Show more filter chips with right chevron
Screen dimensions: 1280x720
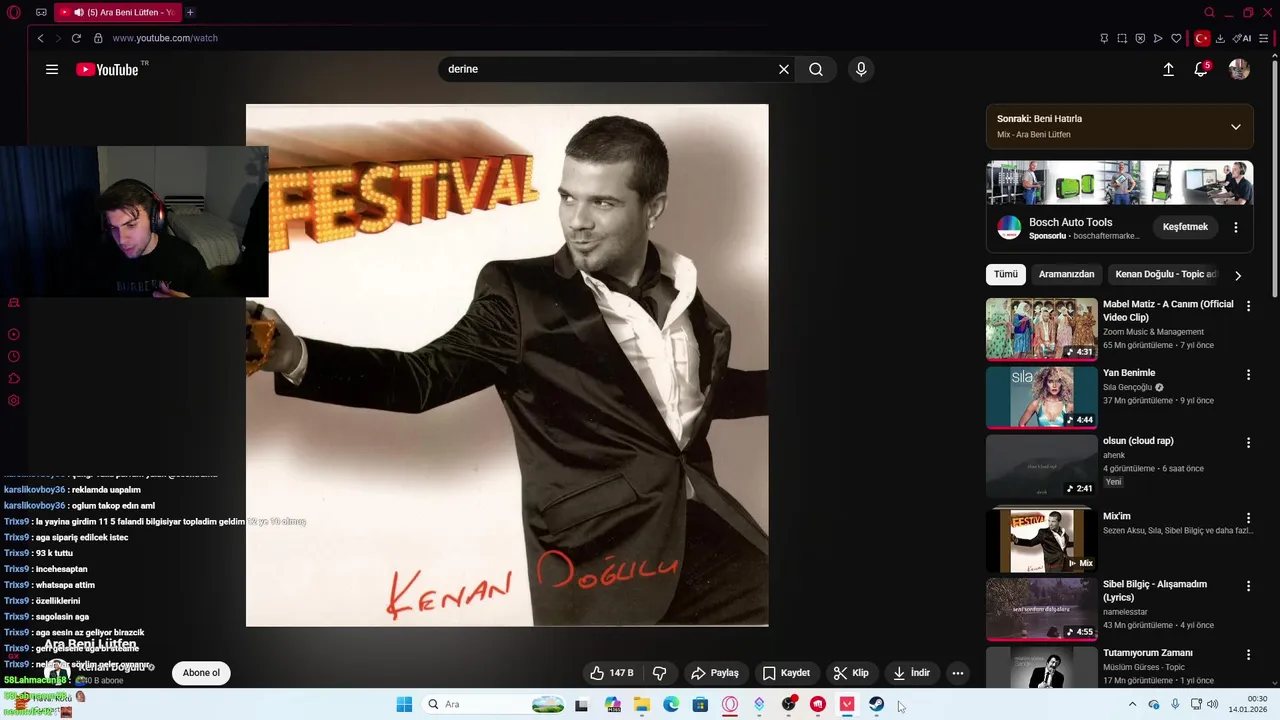pyautogui.click(x=1238, y=275)
